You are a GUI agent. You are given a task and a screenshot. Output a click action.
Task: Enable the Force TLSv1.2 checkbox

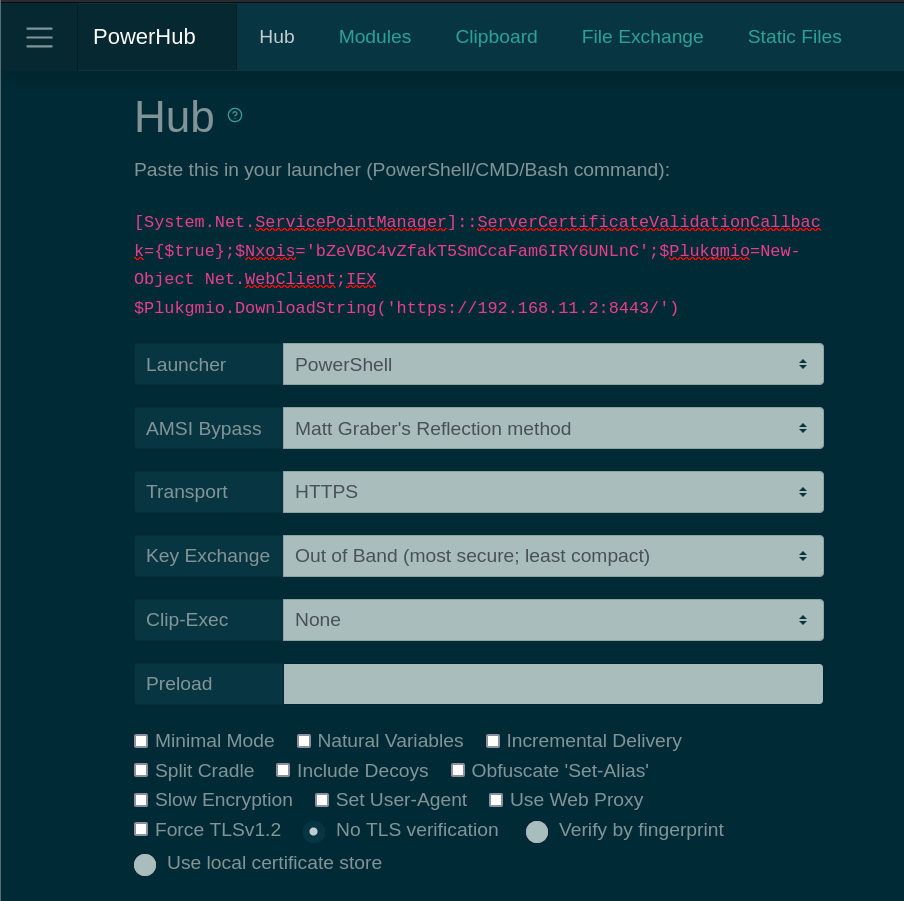[141, 830]
